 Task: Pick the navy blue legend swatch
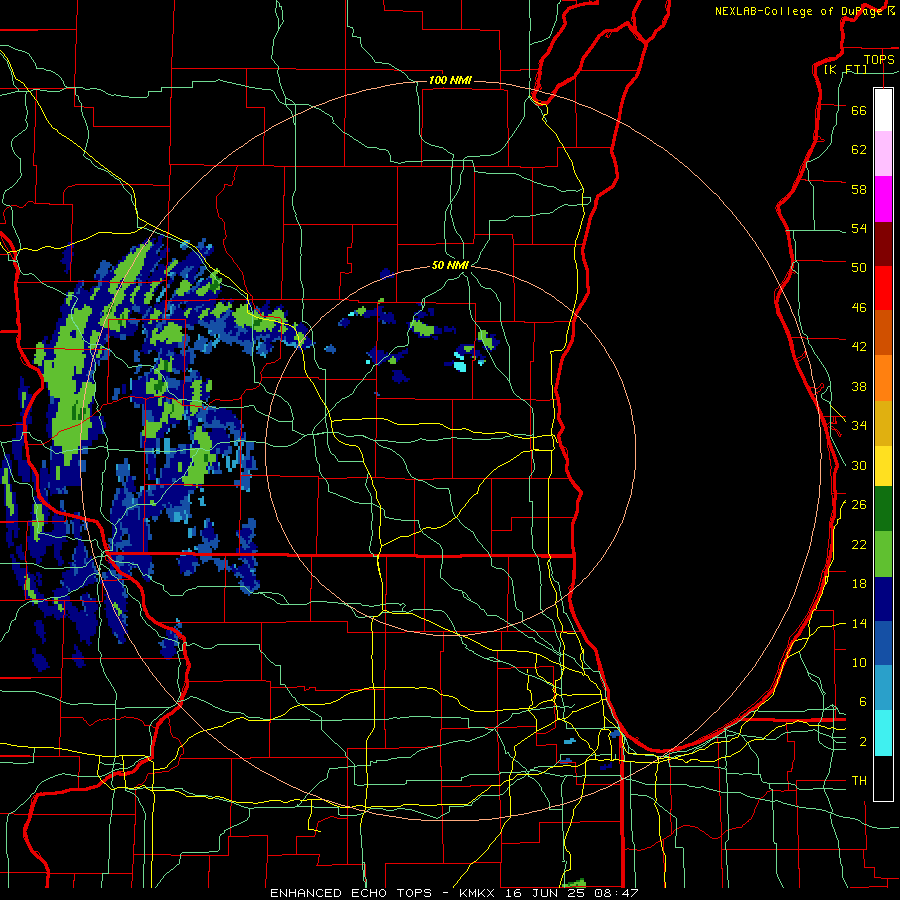pos(883,599)
